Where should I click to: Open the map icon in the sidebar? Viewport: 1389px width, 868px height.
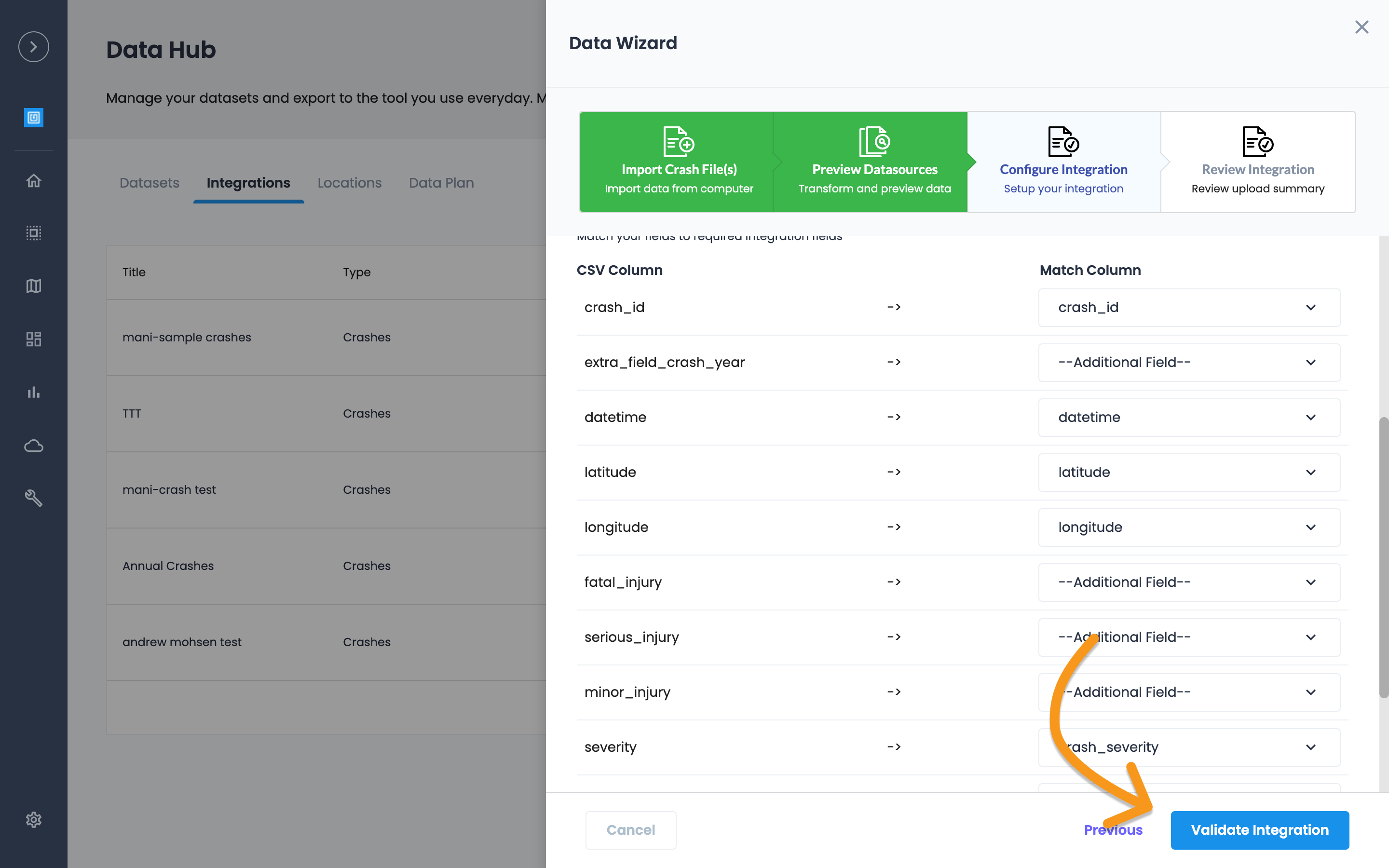click(33, 286)
